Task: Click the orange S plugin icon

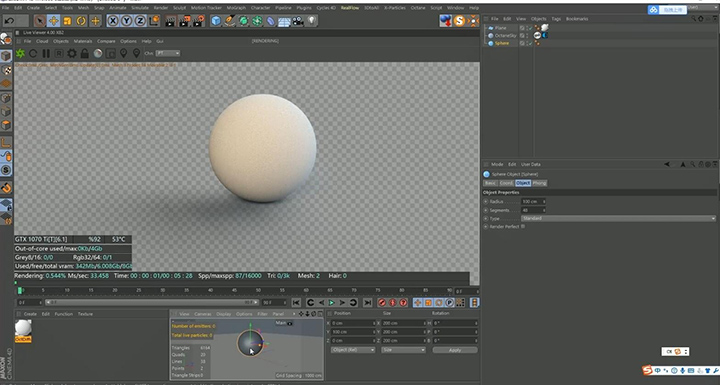Action: pos(459,21)
